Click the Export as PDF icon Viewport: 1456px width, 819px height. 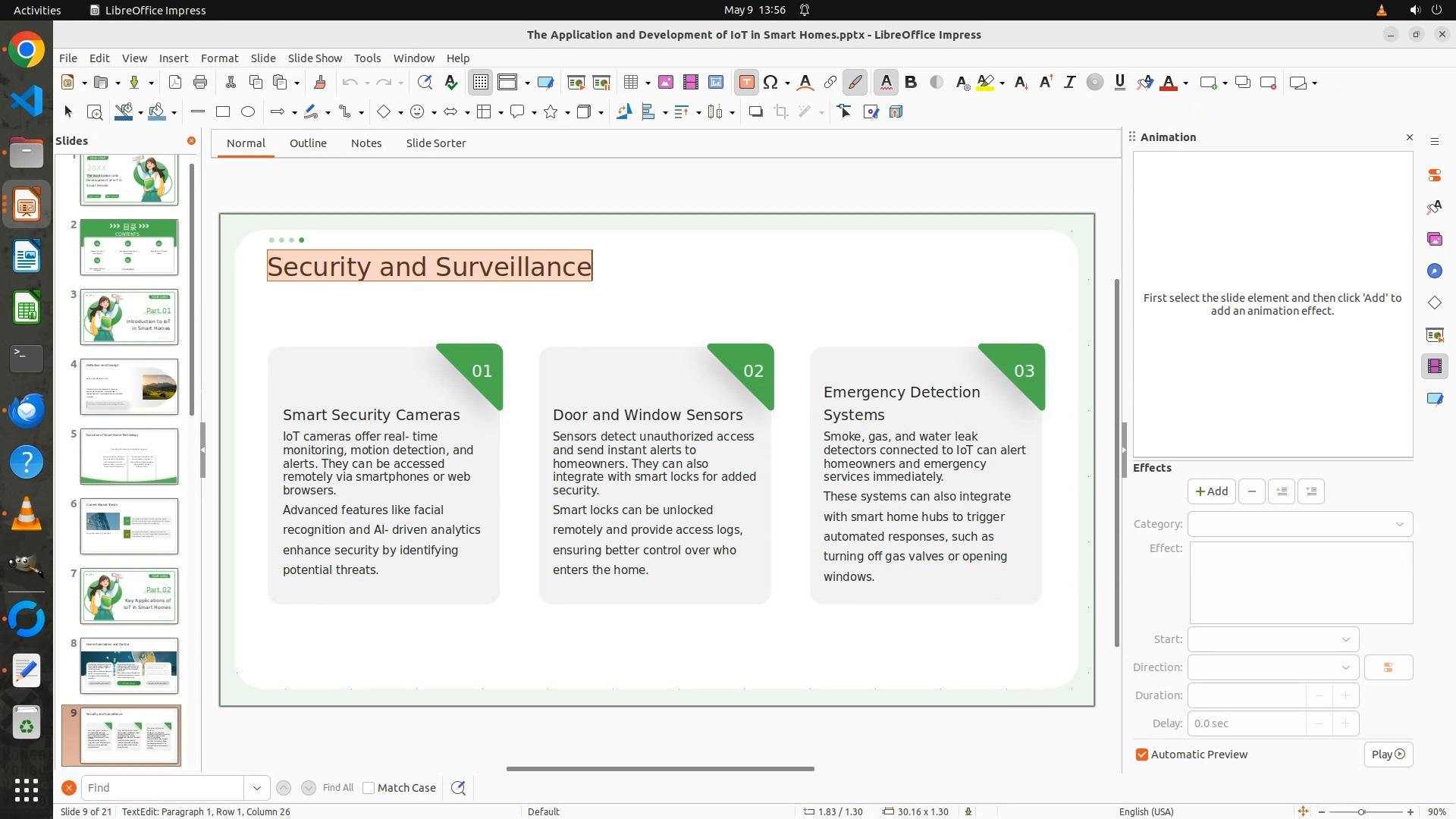175,83
